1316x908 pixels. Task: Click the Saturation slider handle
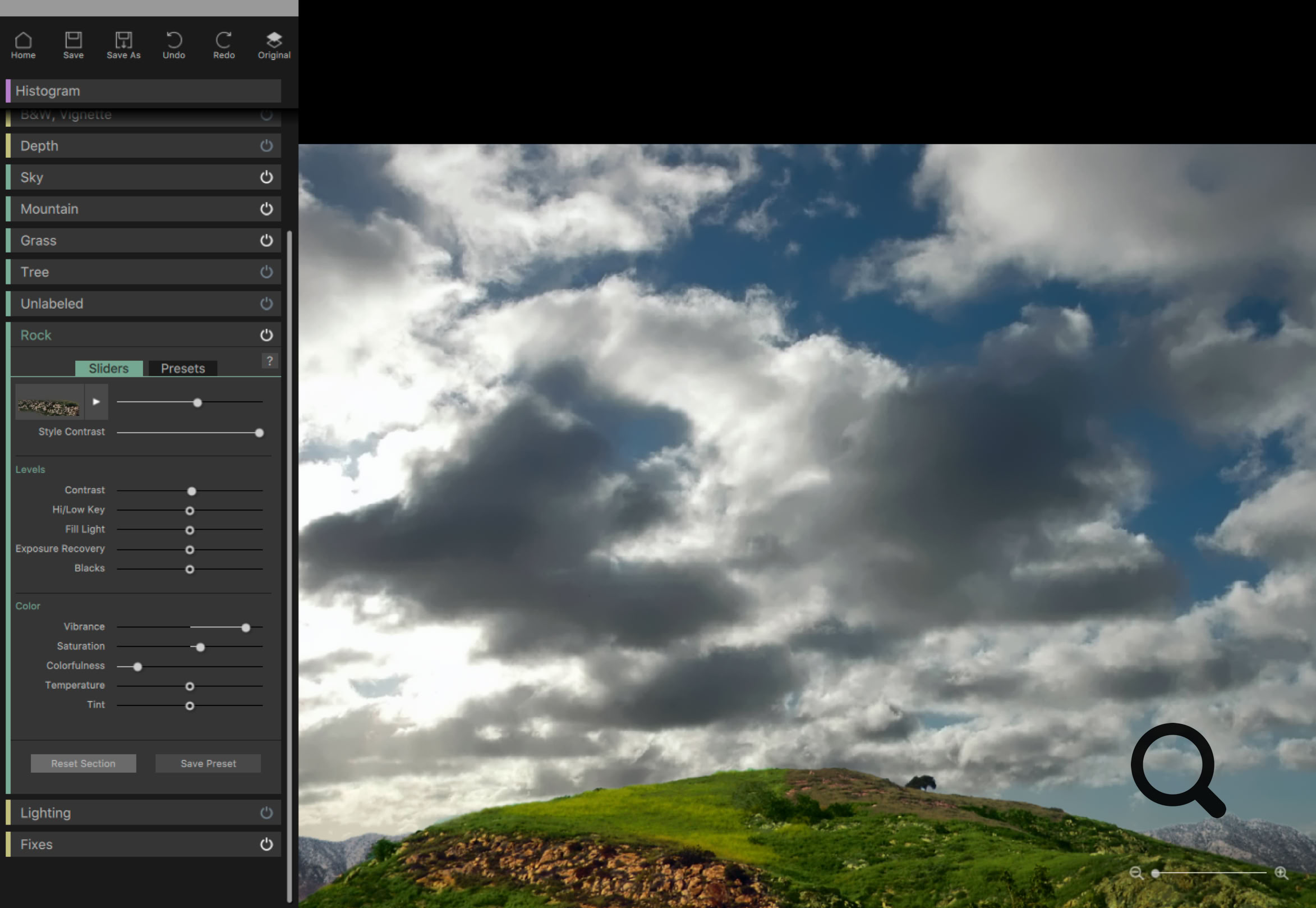(x=200, y=647)
